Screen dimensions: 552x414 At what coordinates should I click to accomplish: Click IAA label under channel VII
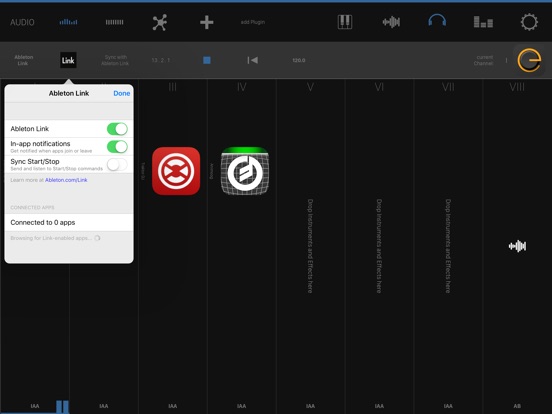(448, 406)
